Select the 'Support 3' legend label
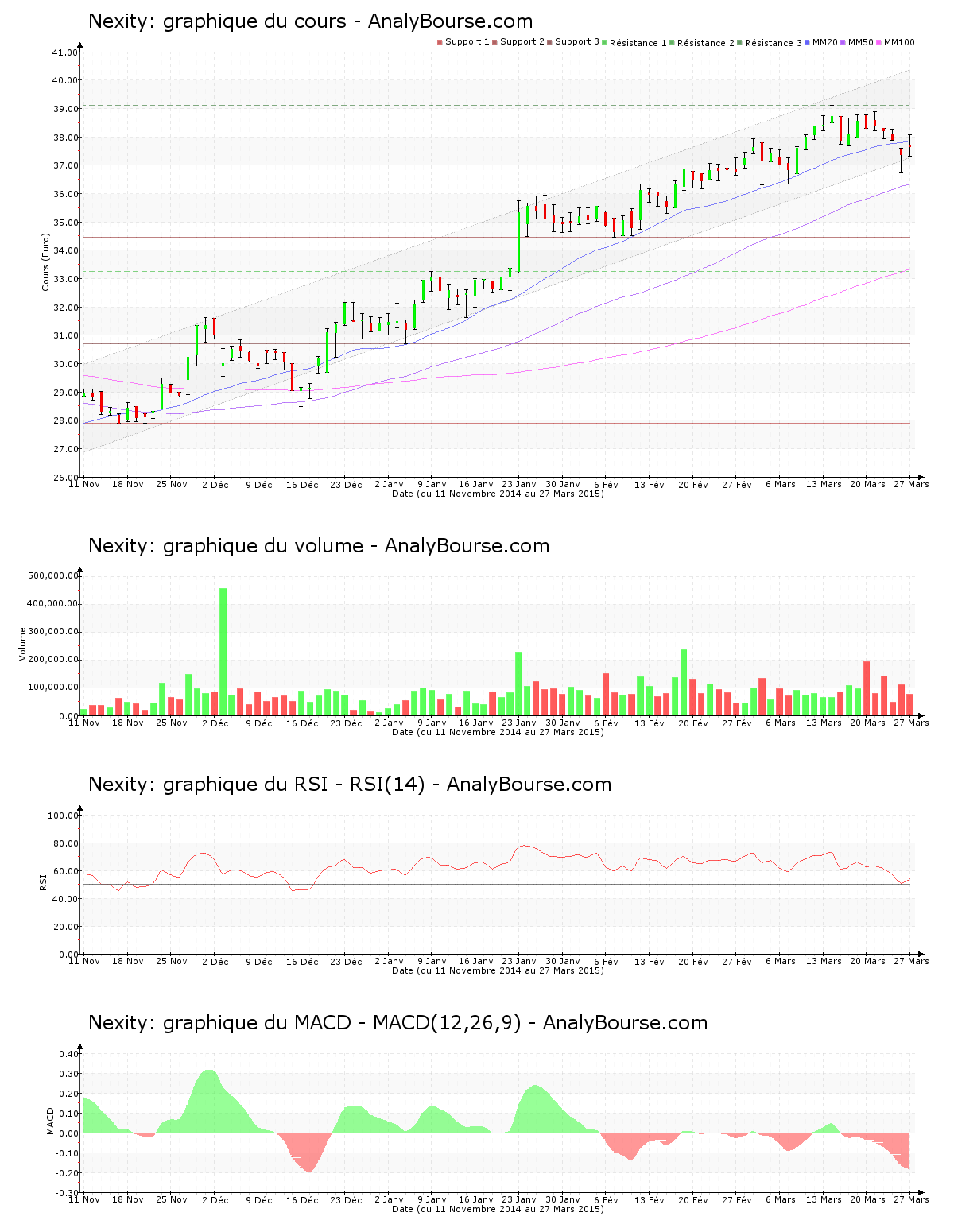 coord(577,41)
